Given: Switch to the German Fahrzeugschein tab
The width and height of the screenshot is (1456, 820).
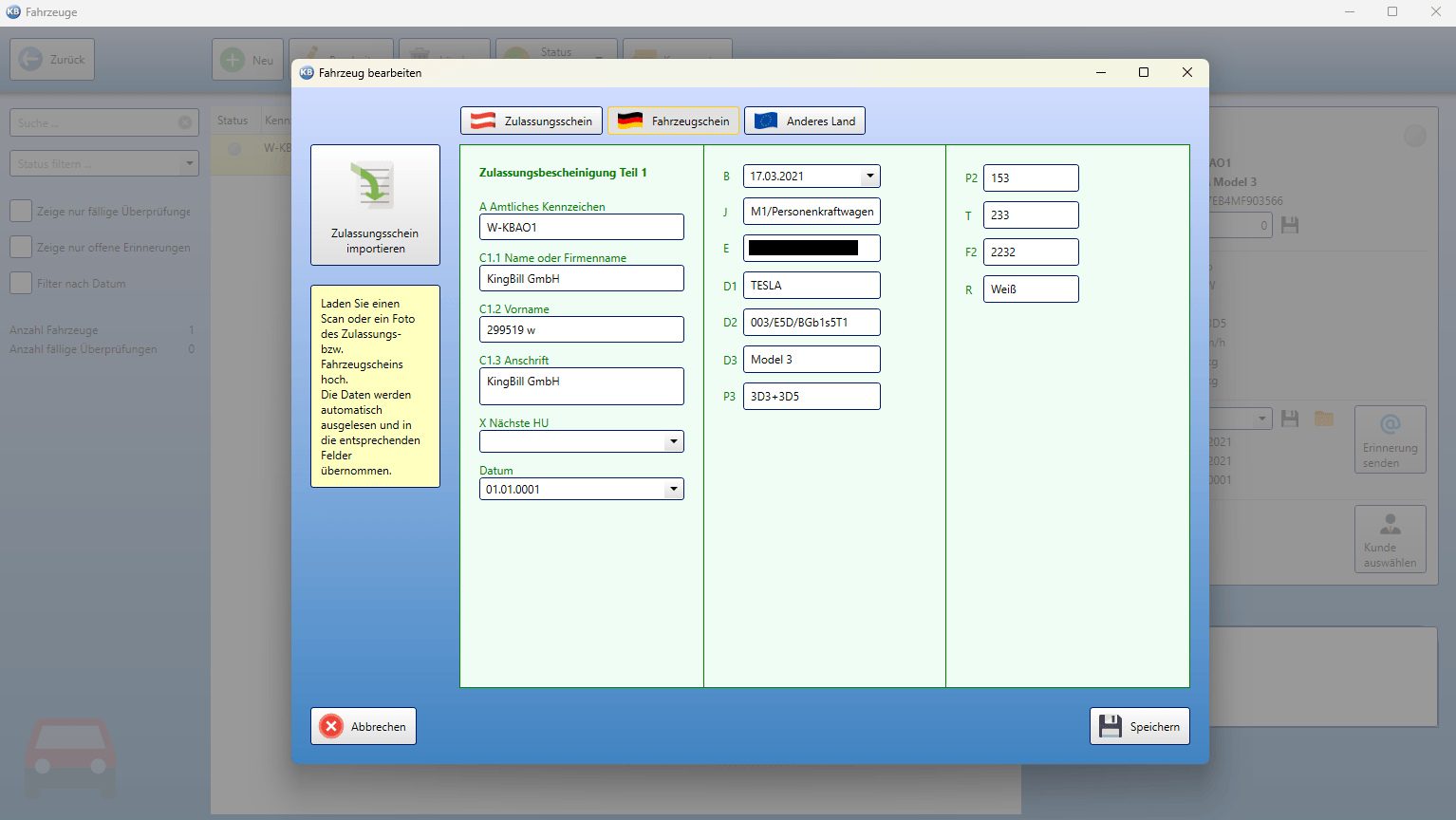Looking at the screenshot, I should click(x=673, y=121).
